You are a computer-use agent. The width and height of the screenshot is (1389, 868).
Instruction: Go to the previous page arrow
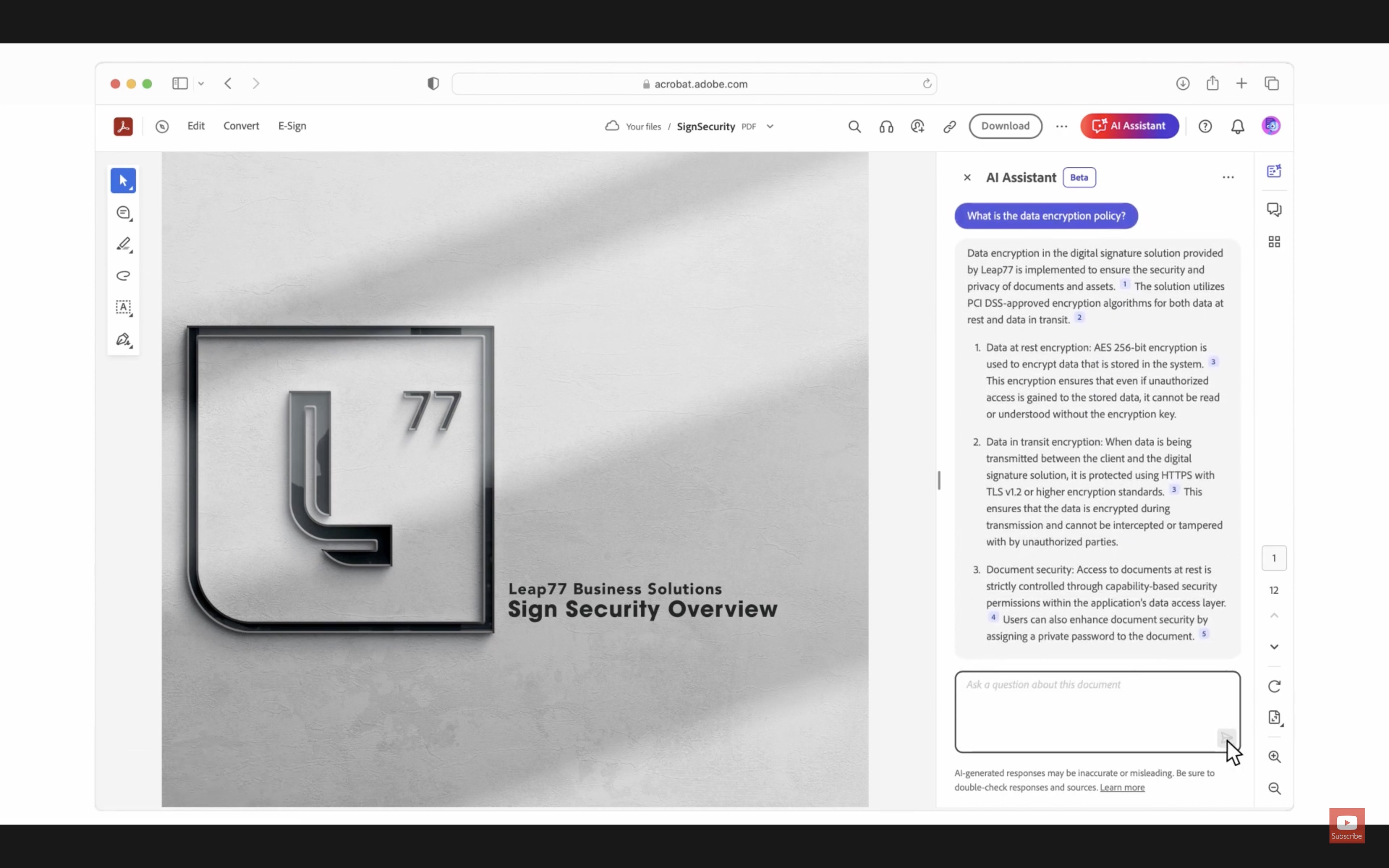[x=1274, y=615]
